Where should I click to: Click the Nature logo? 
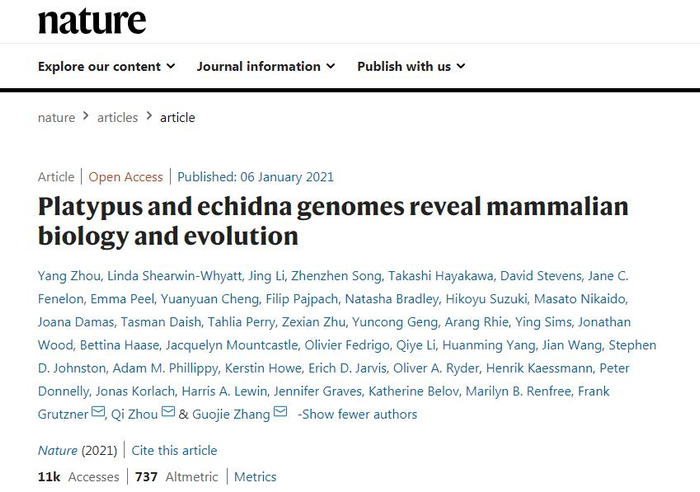point(92,21)
